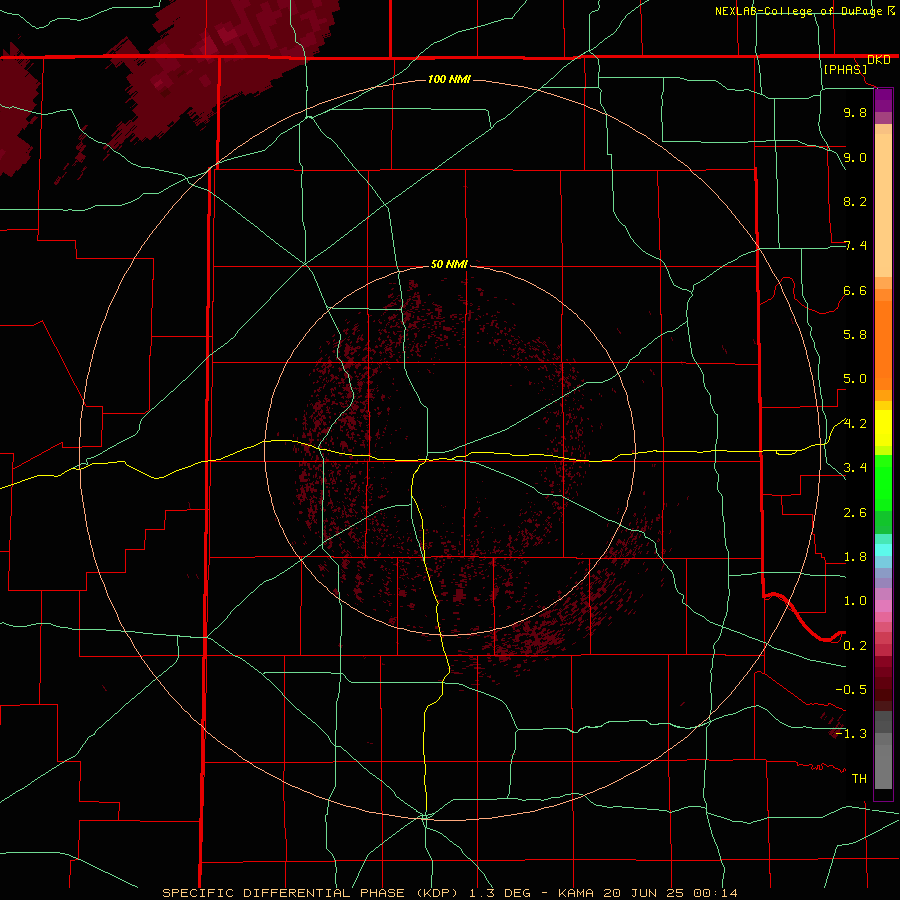Click the yellow segment of the color bar

883,428
